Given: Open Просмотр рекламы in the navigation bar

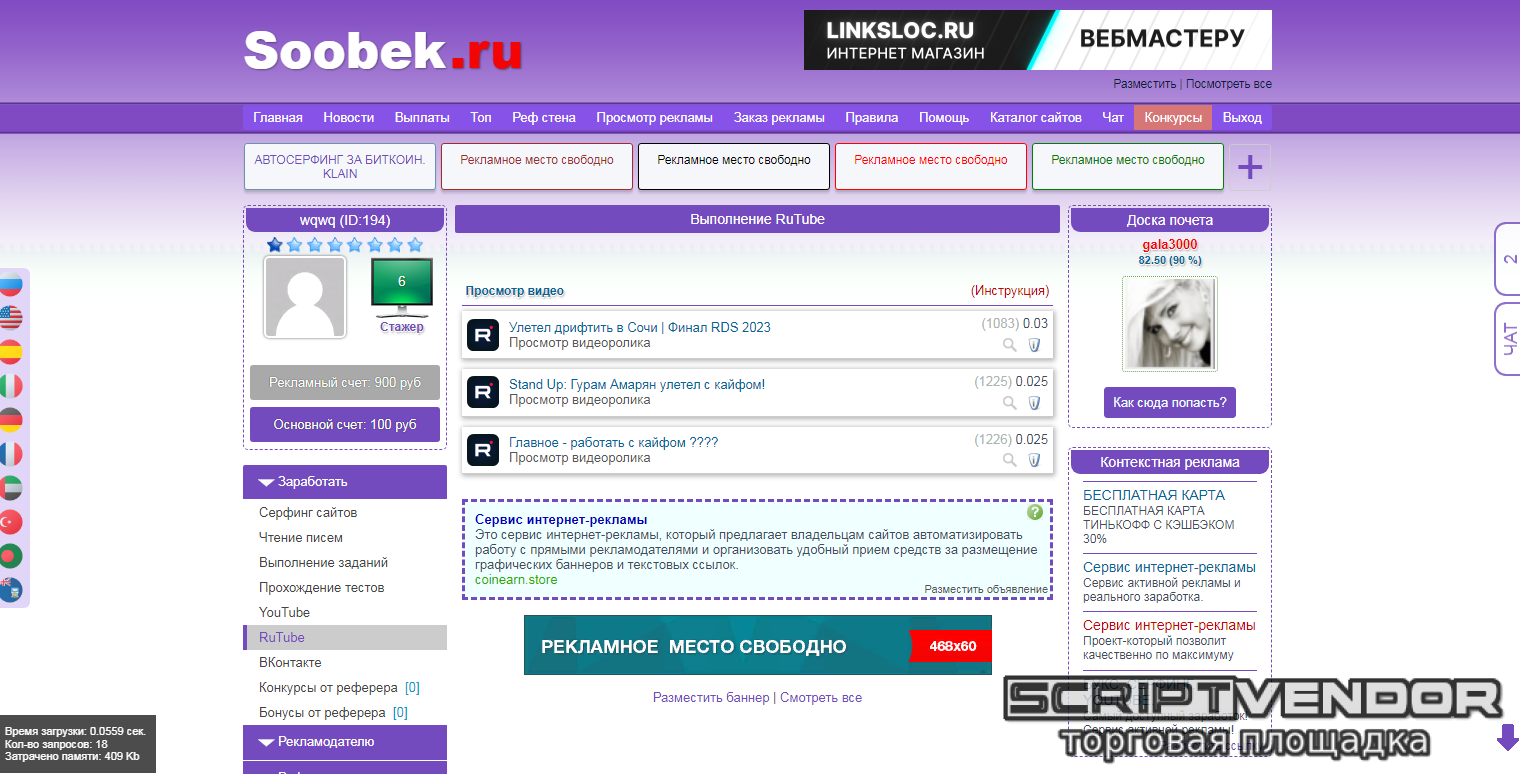Looking at the screenshot, I should (655, 118).
